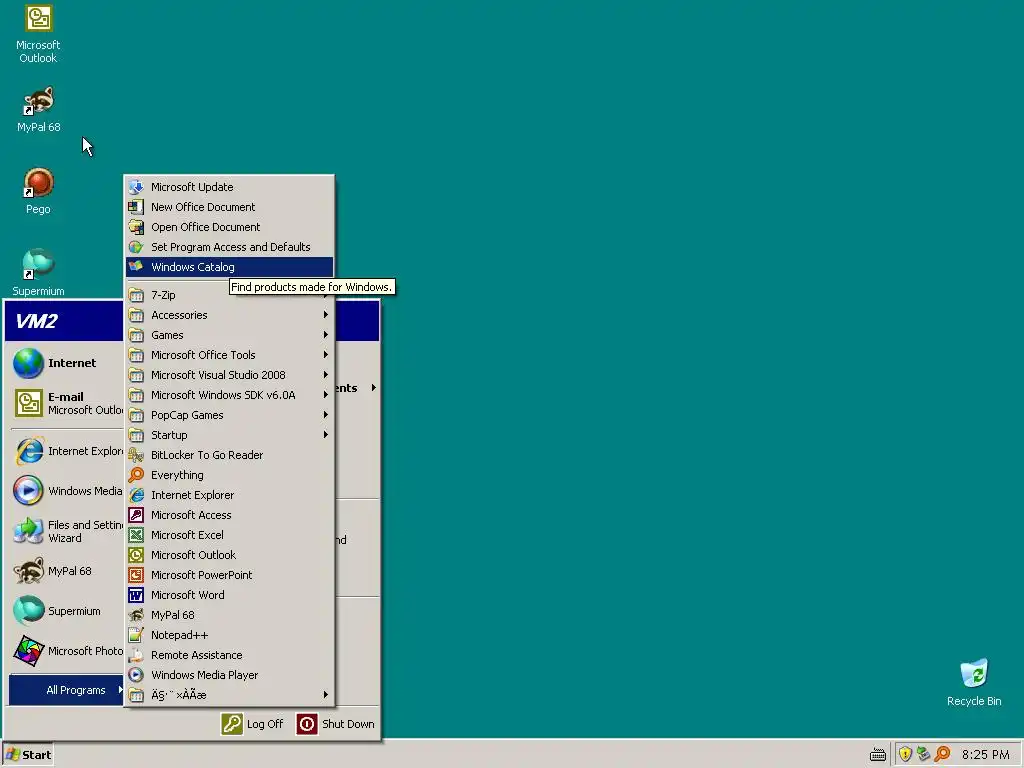Select the Remote Assistance text label
Image resolution: width=1024 pixels, height=768 pixels.
click(197, 655)
